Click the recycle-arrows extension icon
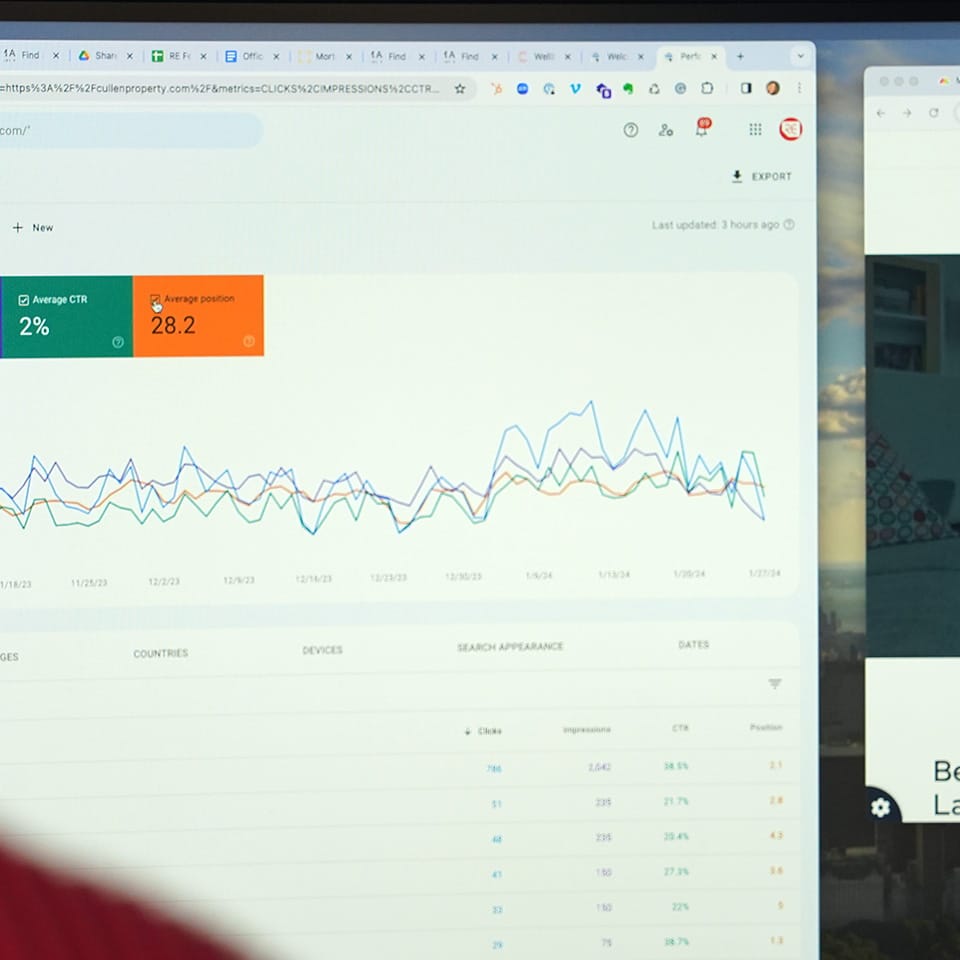The image size is (960, 960). (654, 89)
